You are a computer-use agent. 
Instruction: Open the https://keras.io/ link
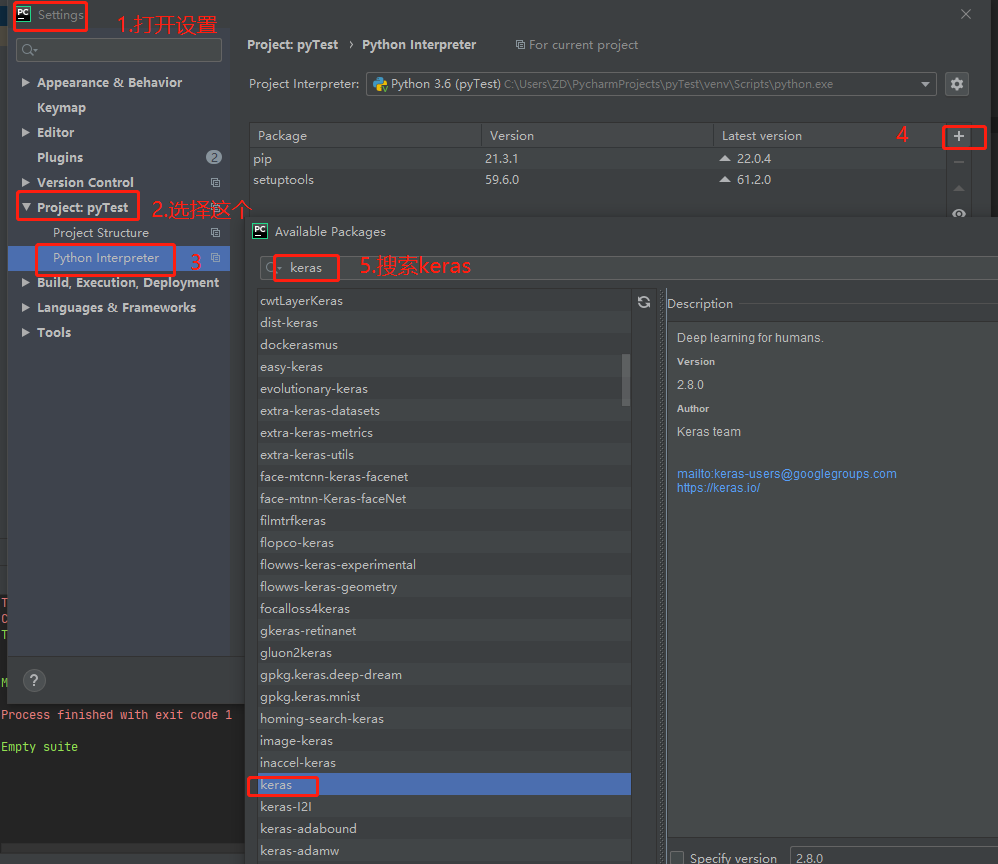[x=719, y=488]
